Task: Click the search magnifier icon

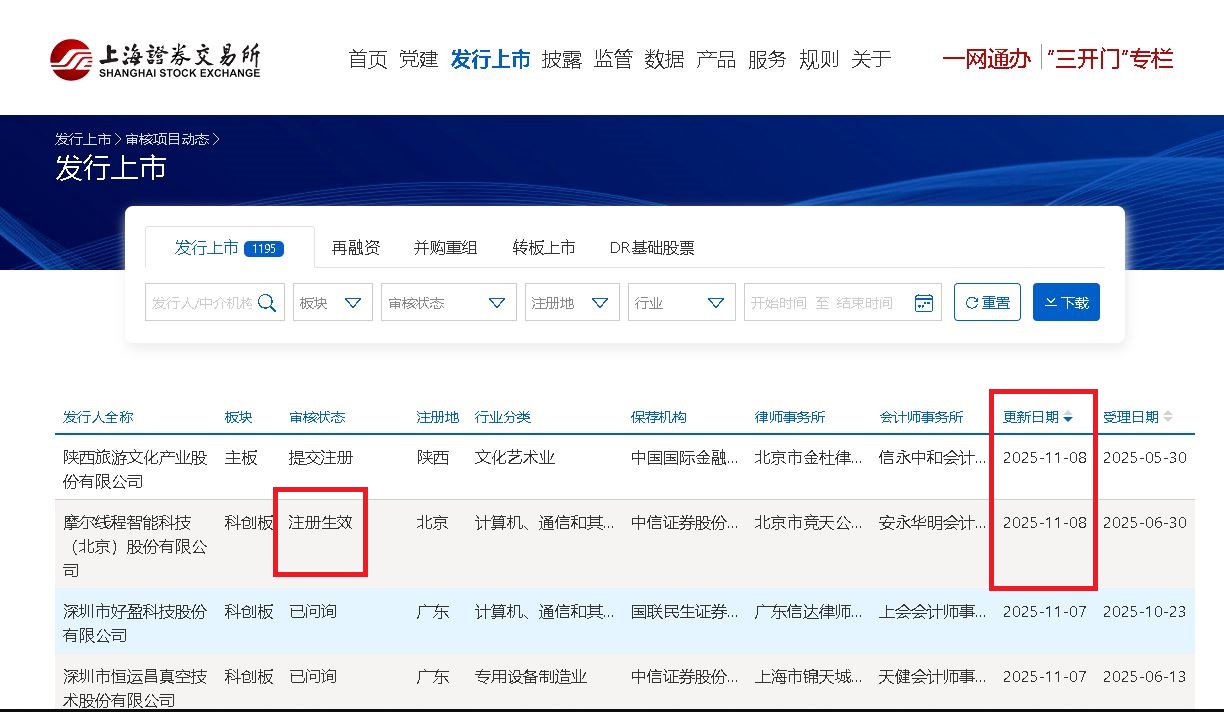Action: [x=267, y=302]
